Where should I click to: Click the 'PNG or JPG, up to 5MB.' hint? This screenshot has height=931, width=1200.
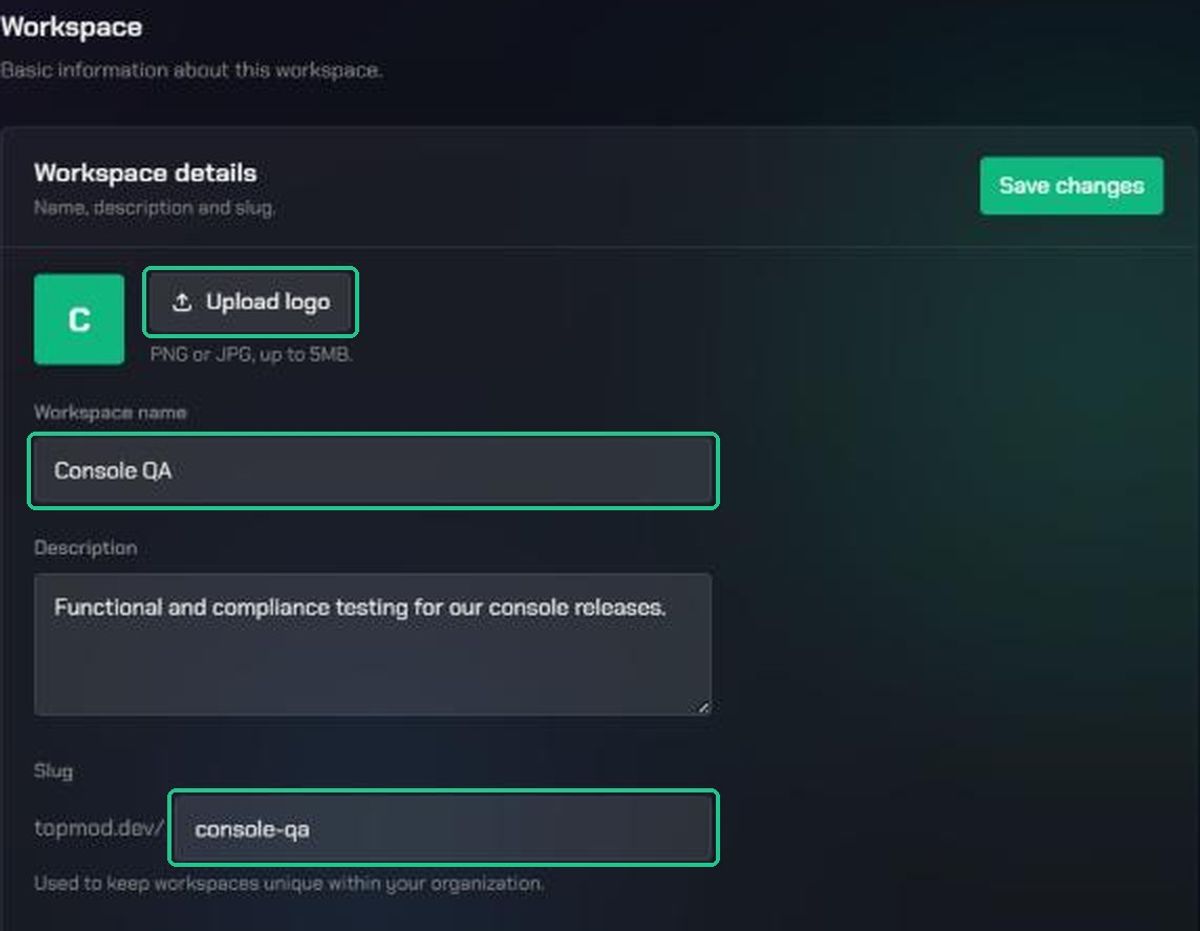click(x=251, y=354)
